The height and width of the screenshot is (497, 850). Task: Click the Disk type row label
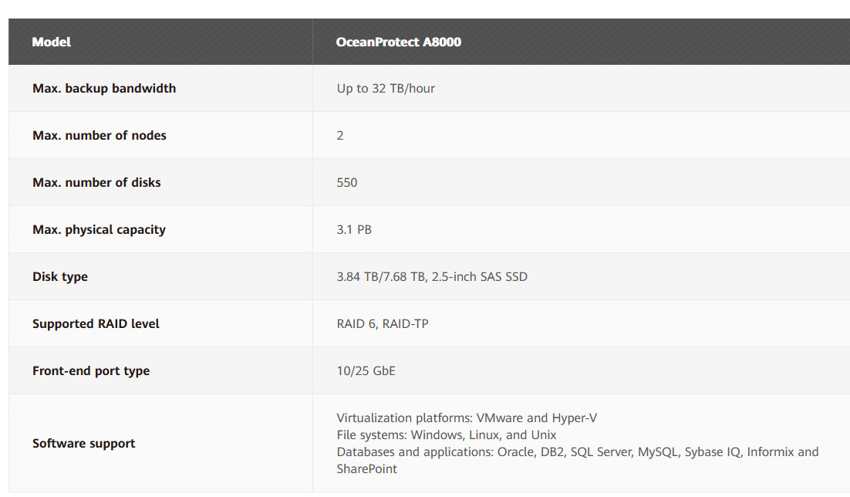pos(60,277)
